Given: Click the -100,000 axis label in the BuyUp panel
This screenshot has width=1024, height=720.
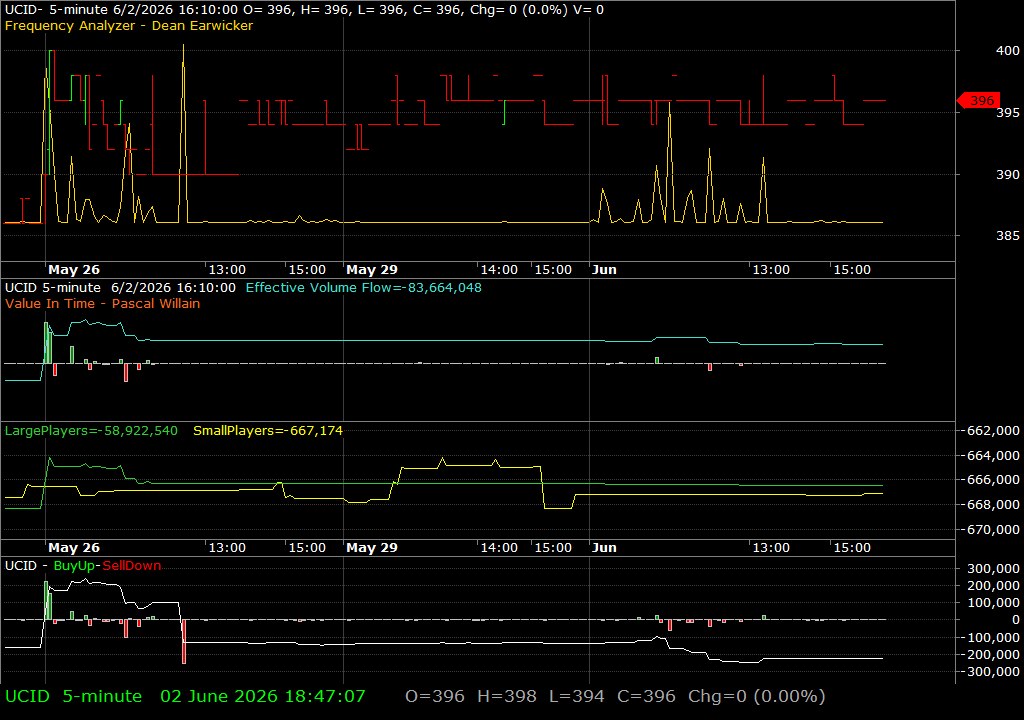Looking at the screenshot, I should [991, 637].
